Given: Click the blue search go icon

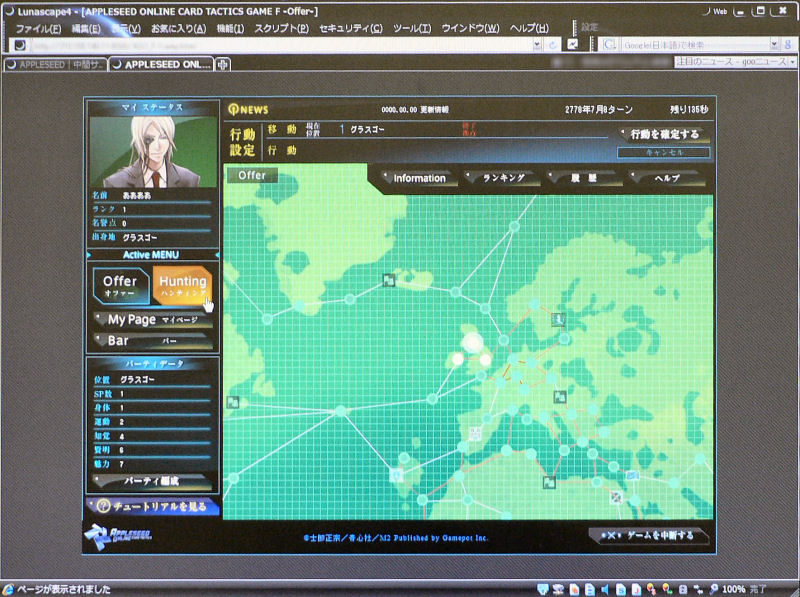Looking at the screenshot, I should pos(787,45).
